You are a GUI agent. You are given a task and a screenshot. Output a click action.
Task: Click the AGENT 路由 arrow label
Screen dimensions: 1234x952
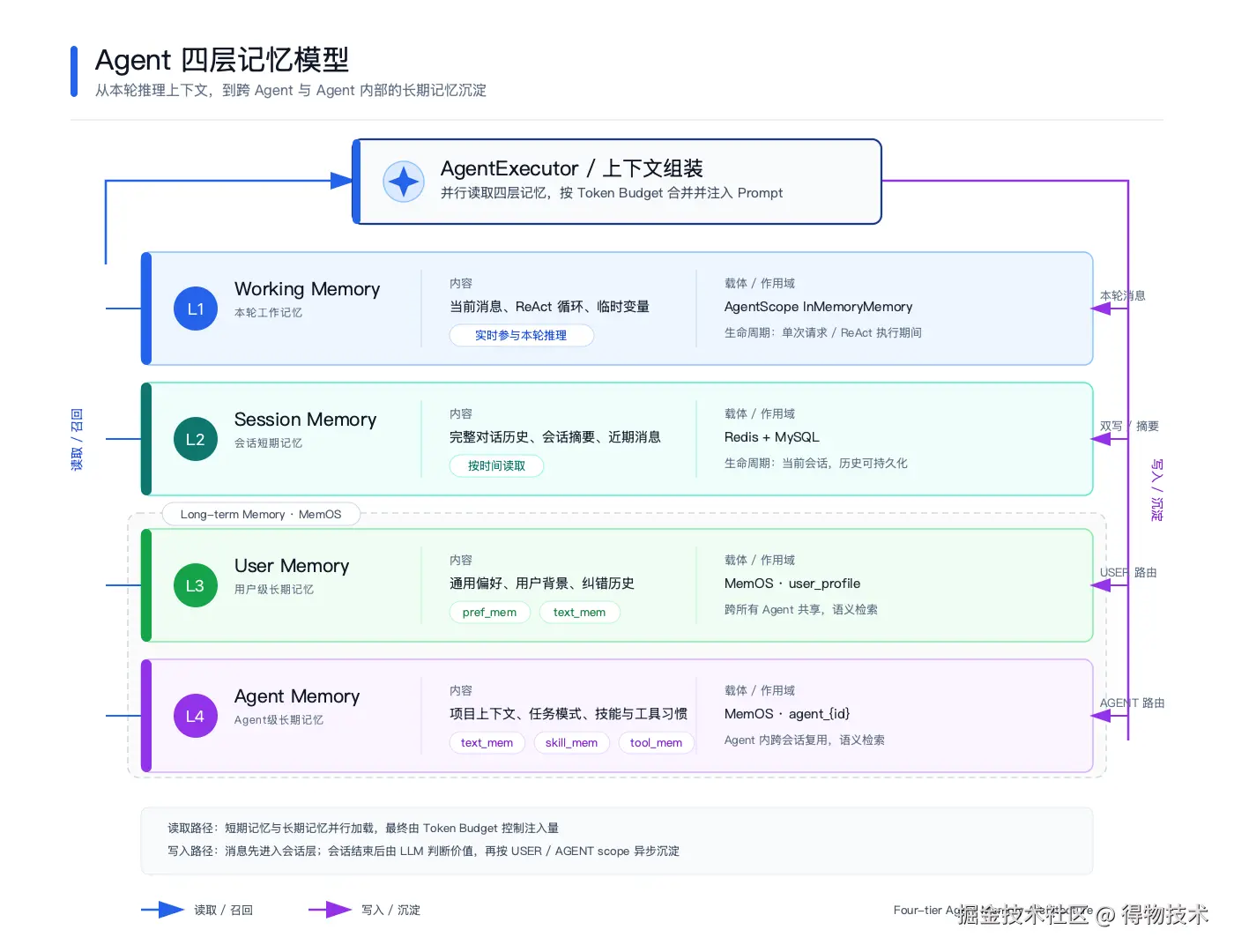1133,703
